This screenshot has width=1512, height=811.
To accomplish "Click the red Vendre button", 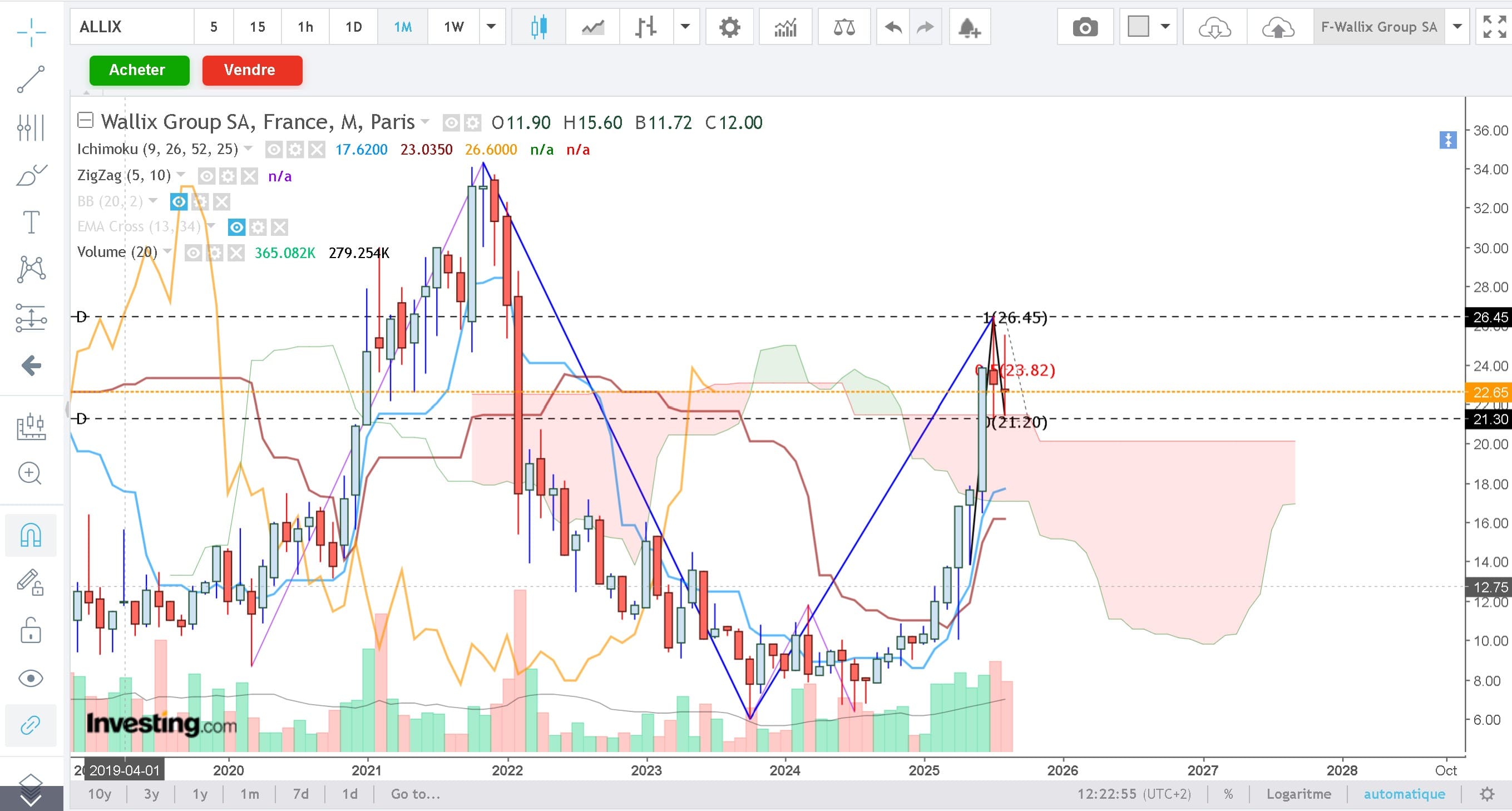I will tap(252, 71).
